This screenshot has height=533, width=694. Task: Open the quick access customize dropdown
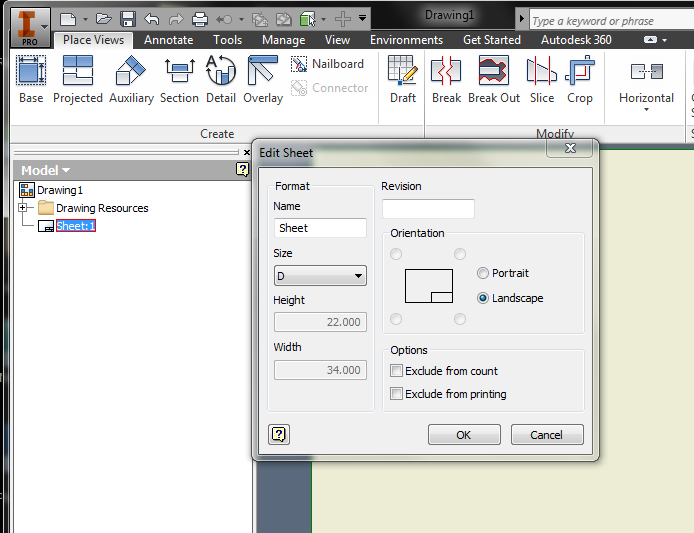362,19
